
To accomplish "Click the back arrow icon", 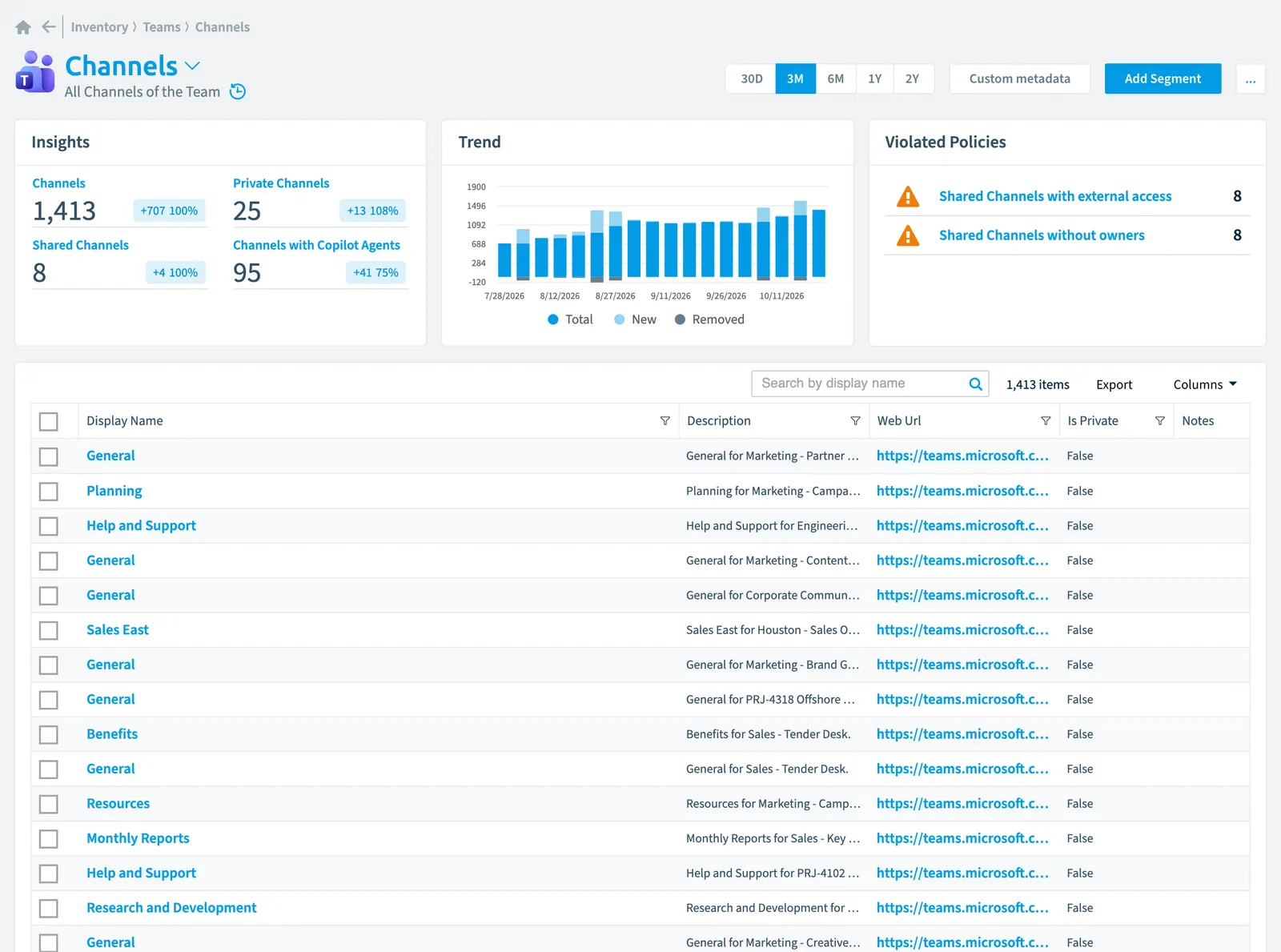I will pos(49,27).
